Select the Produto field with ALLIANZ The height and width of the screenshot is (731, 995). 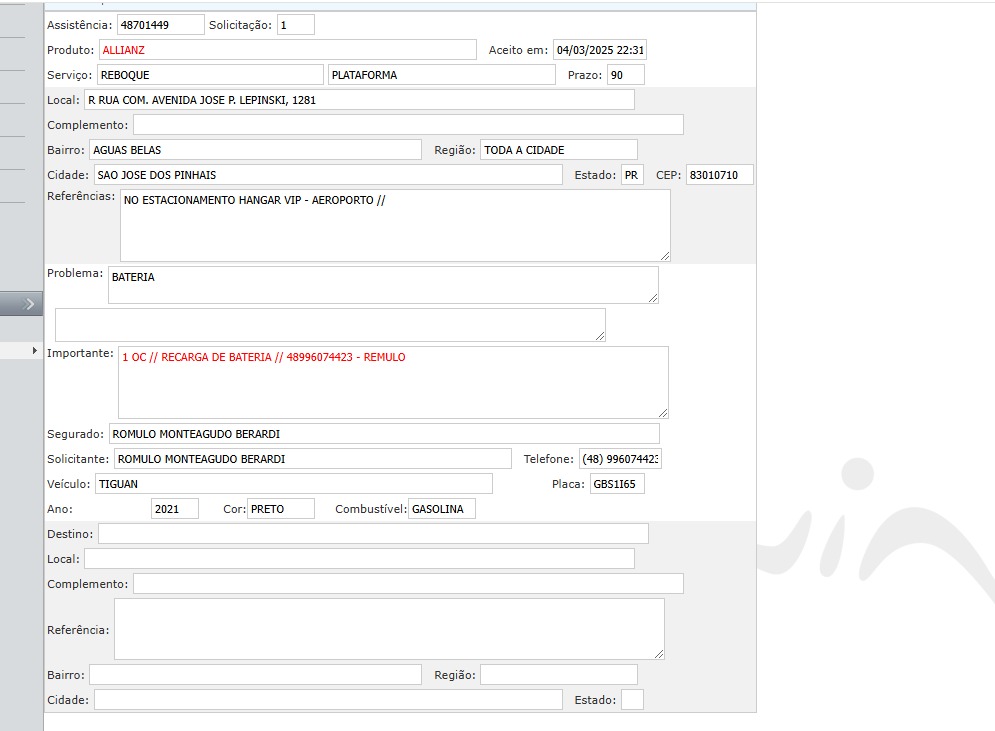pos(287,50)
